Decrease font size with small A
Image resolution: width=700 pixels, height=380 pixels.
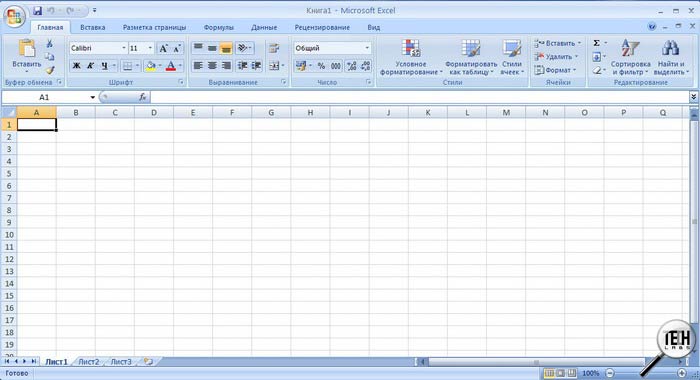[x=177, y=48]
